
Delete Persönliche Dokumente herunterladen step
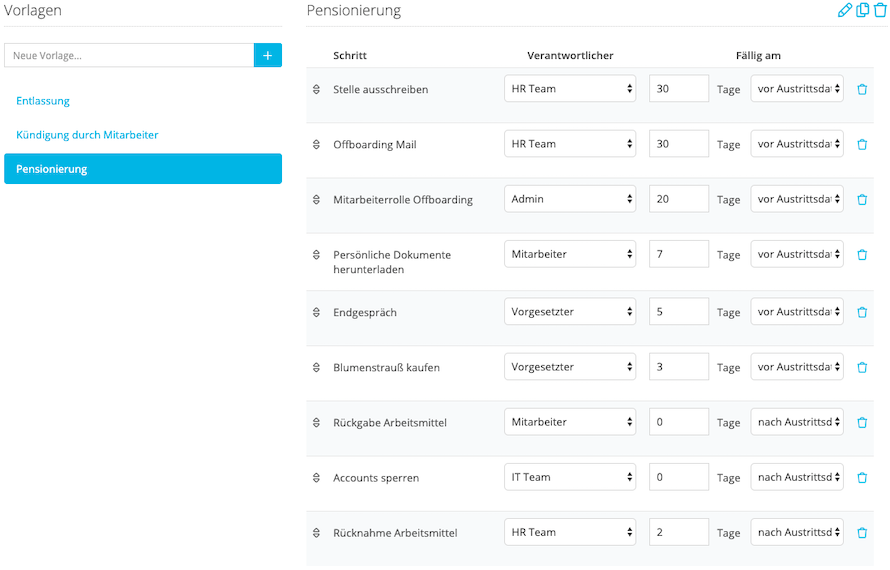[x=862, y=254]
